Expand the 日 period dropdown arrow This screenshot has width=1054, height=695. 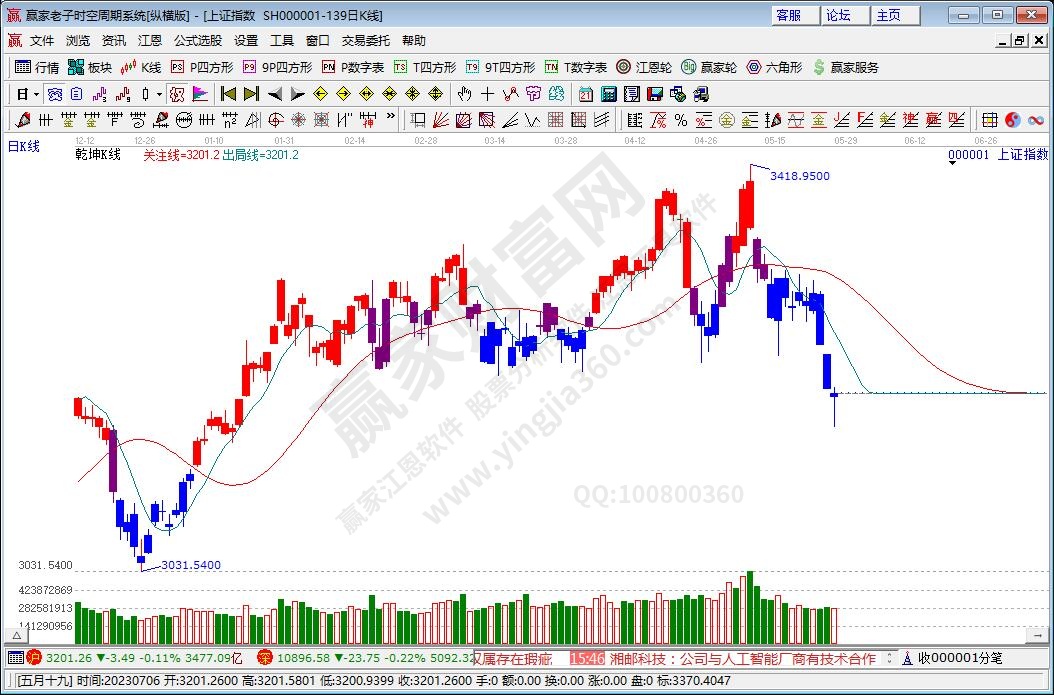[36, 94]
